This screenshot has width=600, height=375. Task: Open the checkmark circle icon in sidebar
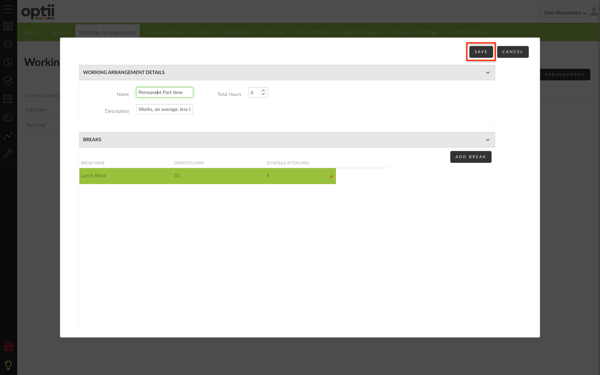click(8, 81)
